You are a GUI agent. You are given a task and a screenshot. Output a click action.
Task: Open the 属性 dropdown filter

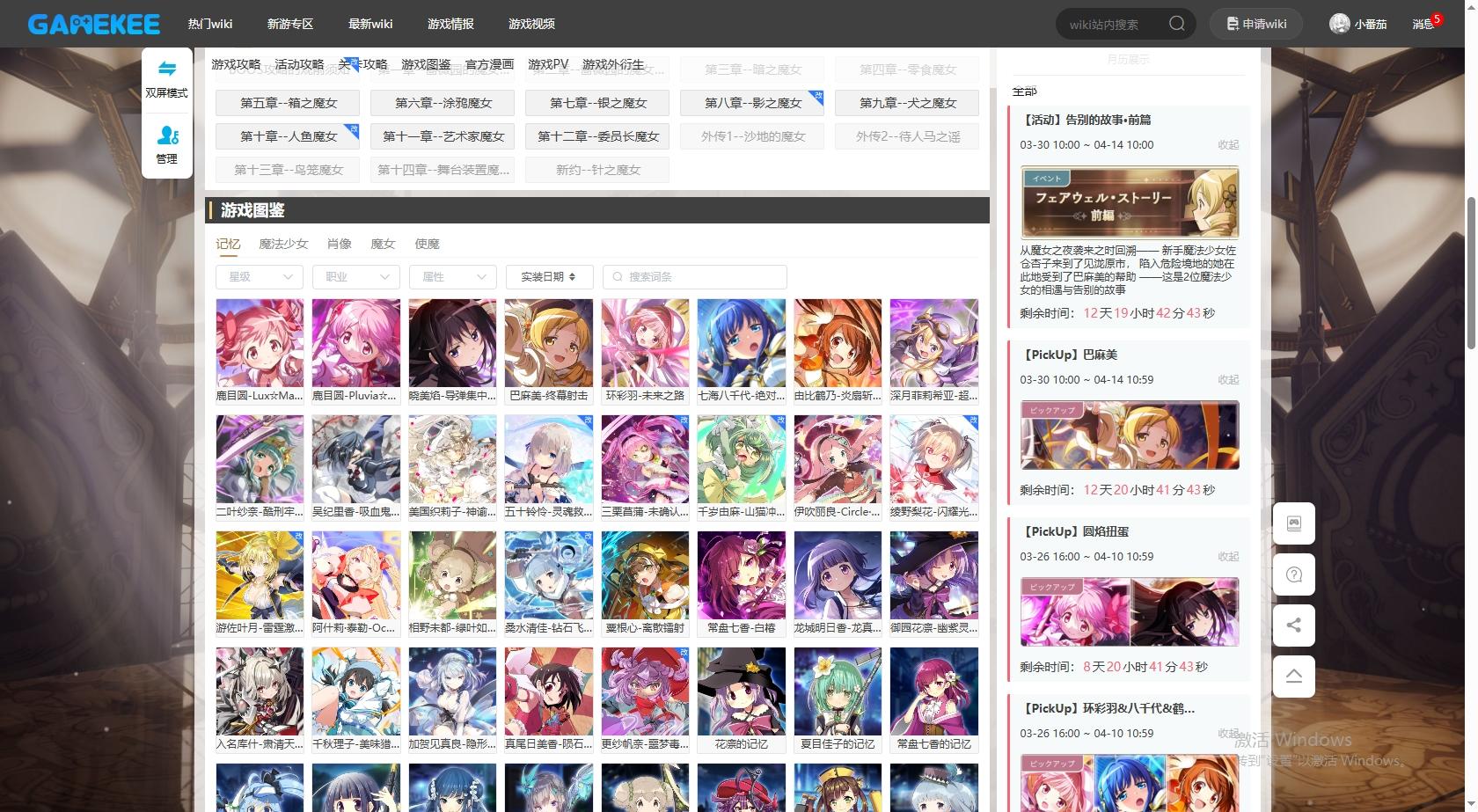point(453,276)
